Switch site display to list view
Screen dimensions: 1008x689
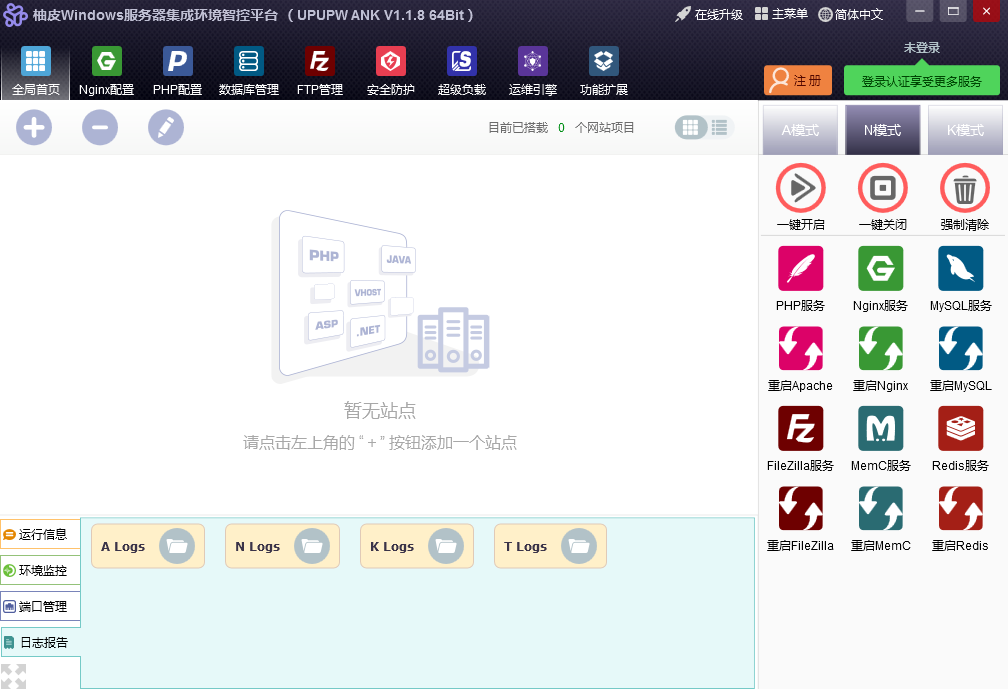[x=720, y=127]
